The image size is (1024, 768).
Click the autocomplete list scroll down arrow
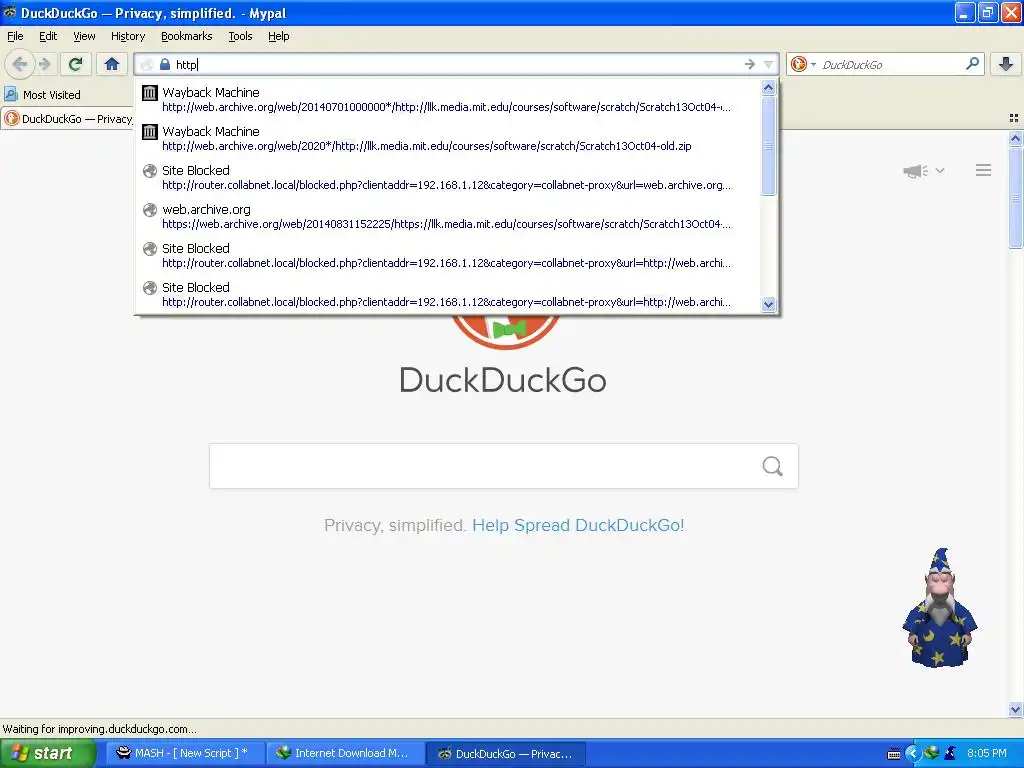[769, 304]
